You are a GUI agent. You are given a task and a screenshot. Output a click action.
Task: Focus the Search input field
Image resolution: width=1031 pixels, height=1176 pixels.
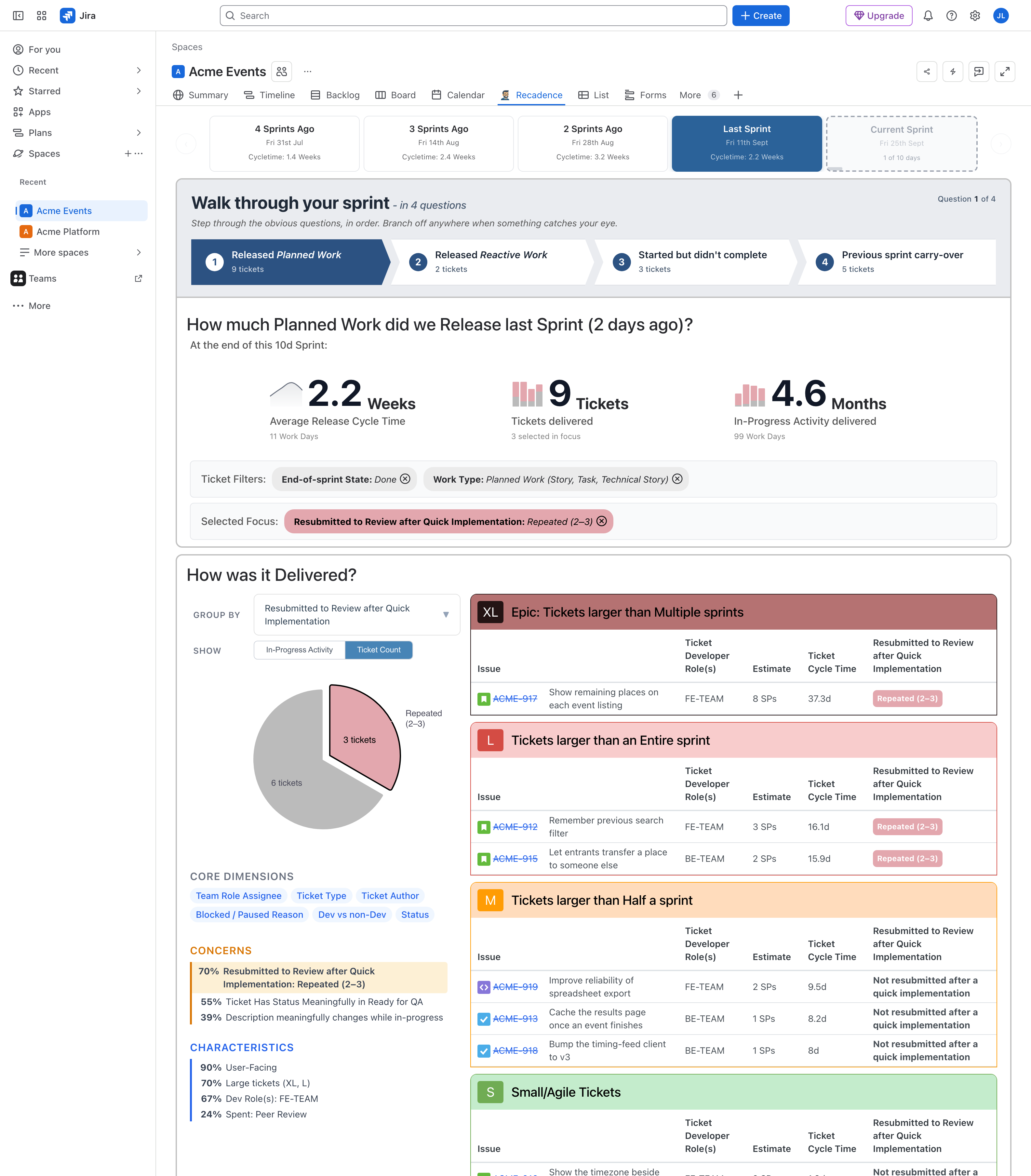(473, 16)
